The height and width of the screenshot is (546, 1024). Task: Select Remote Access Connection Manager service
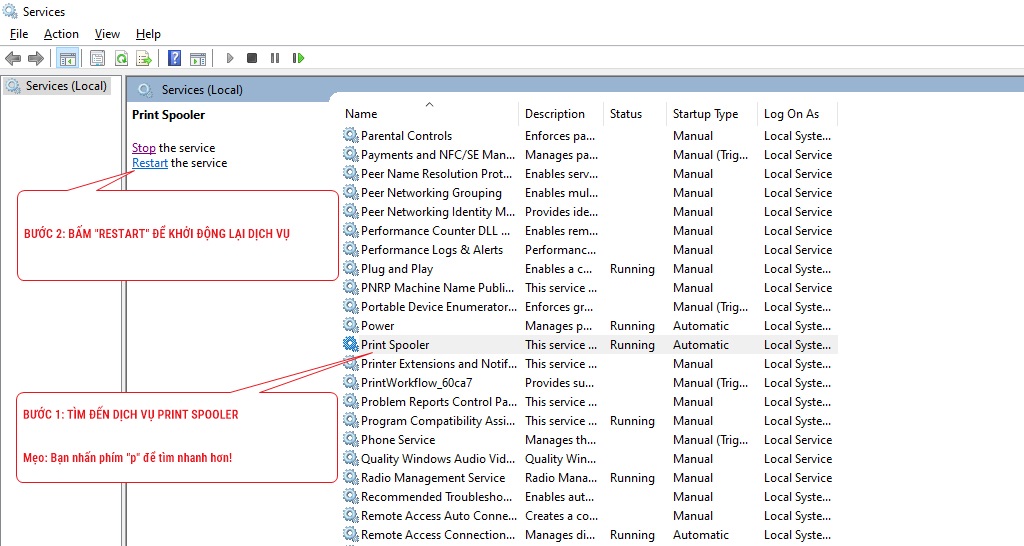[x=589, y=534]
